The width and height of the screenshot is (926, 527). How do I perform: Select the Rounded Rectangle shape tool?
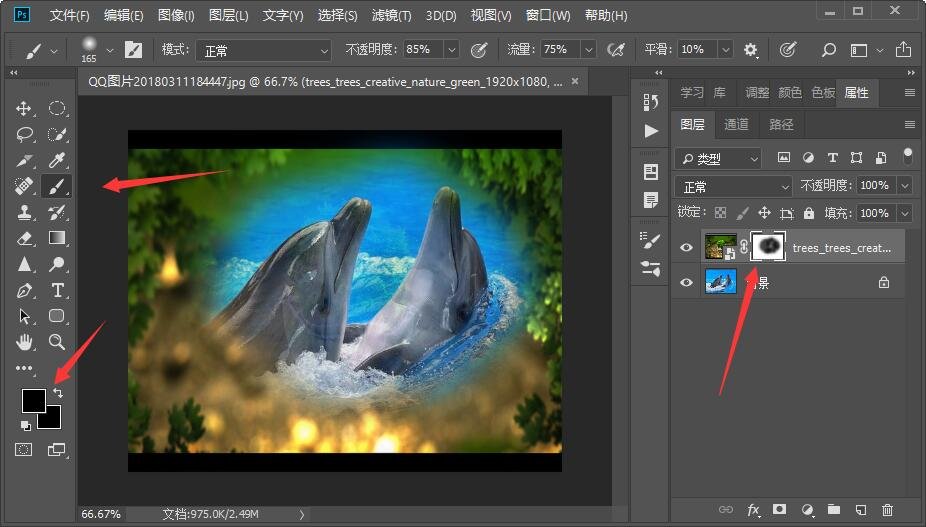(57, 315)
